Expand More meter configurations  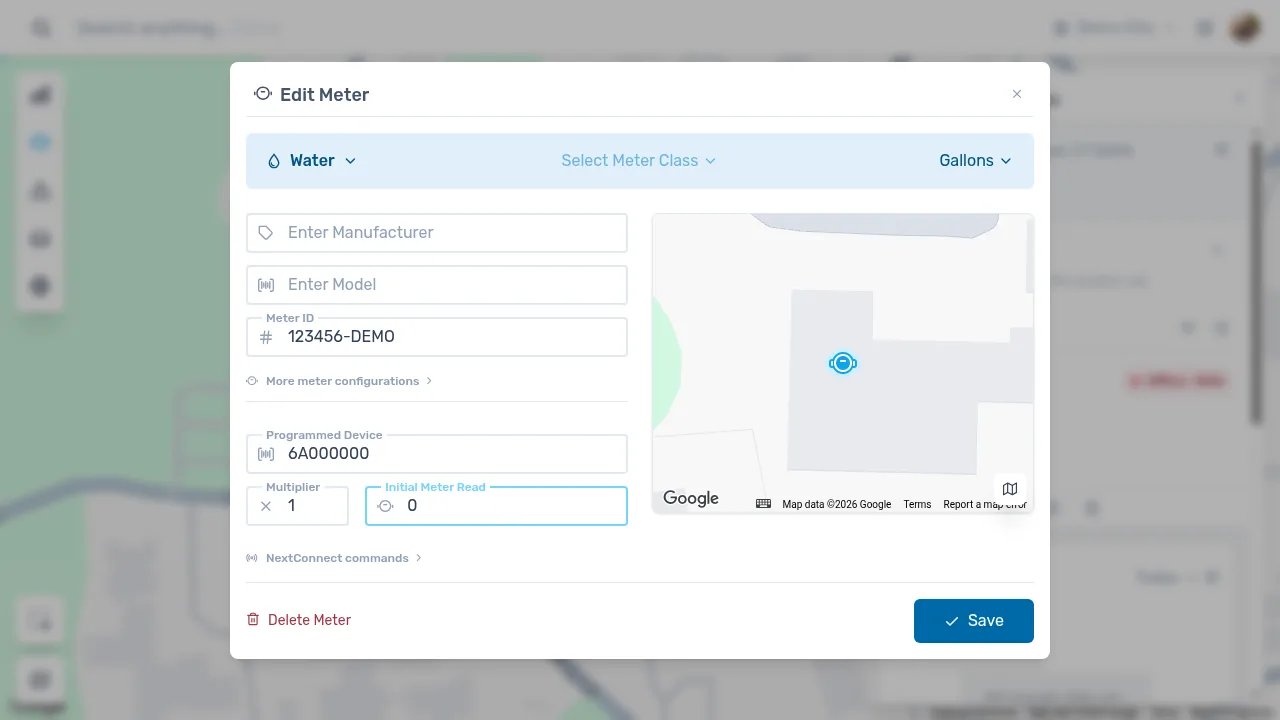click(x=339, y=381)
